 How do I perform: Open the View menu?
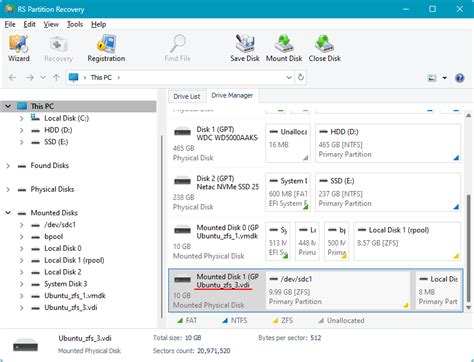(x=51, y=24)
